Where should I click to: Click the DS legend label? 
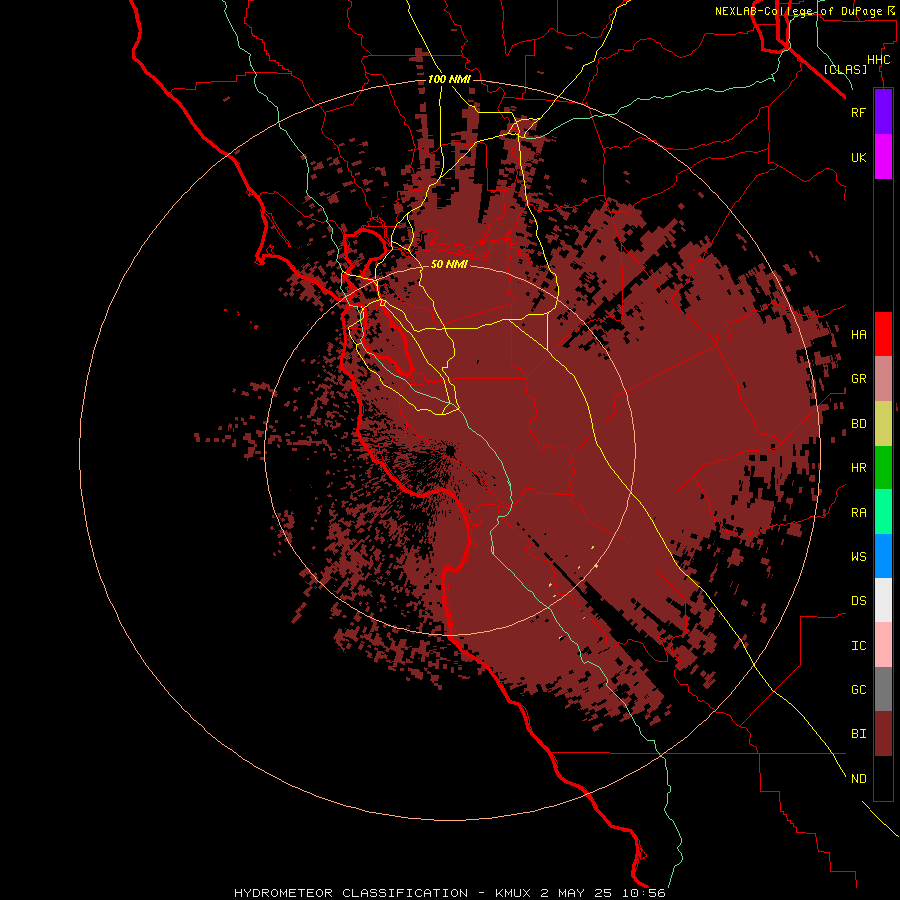[x=858, y=601]
